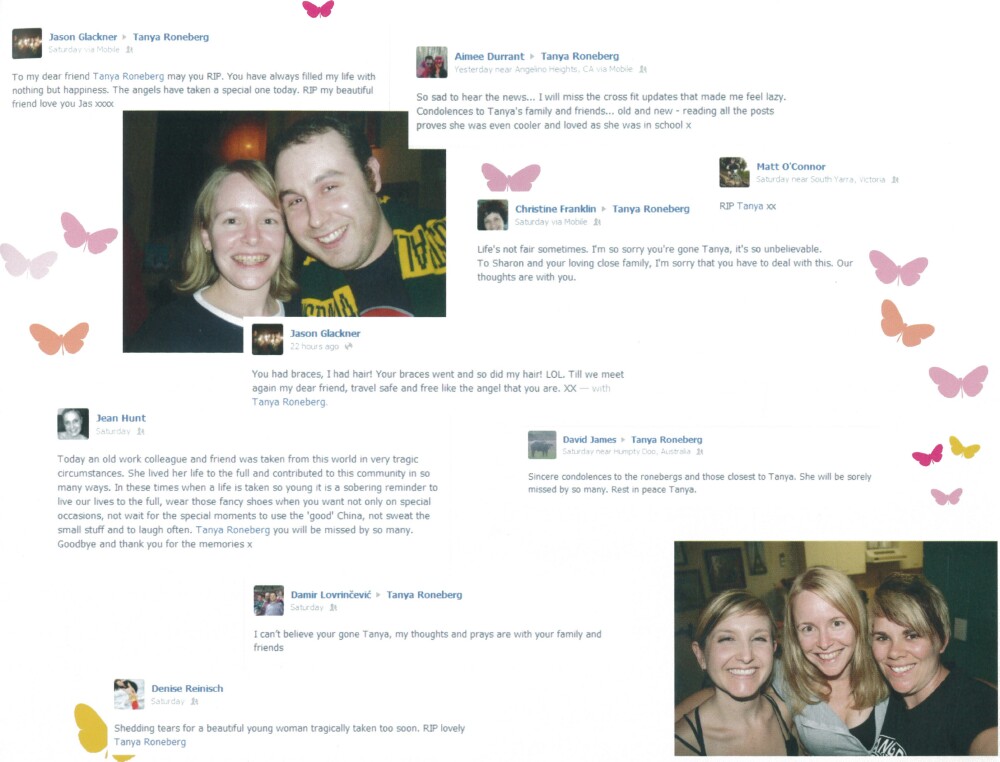Click the '22 hours ago' timestamp
This screenshot has height=762, width=1000.
314,346
